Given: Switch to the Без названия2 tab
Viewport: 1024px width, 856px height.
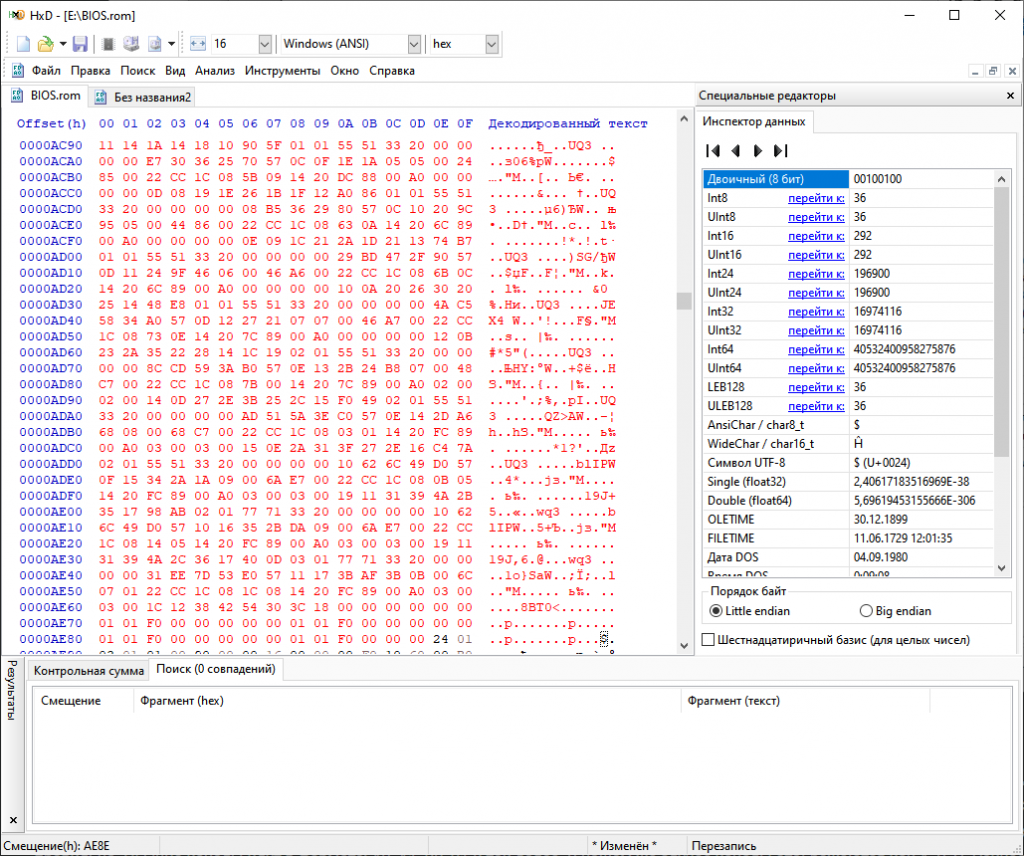Looking at the screenshot, I should 142,97.
